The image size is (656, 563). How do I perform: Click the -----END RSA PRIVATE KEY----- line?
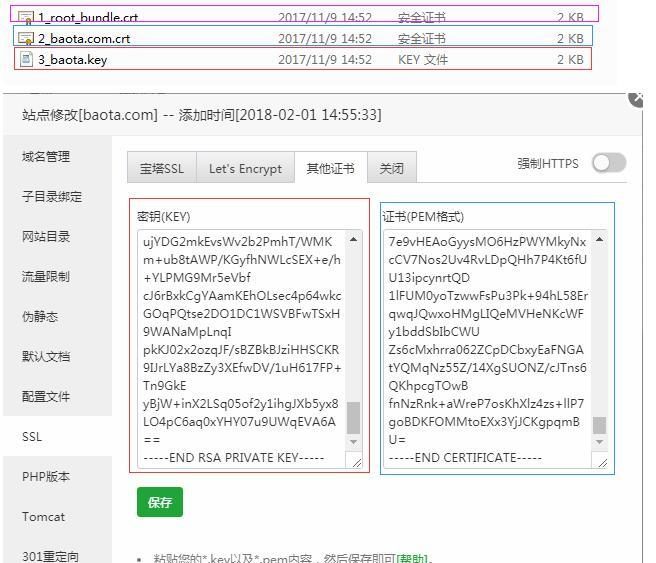click(x=233, y=458)
